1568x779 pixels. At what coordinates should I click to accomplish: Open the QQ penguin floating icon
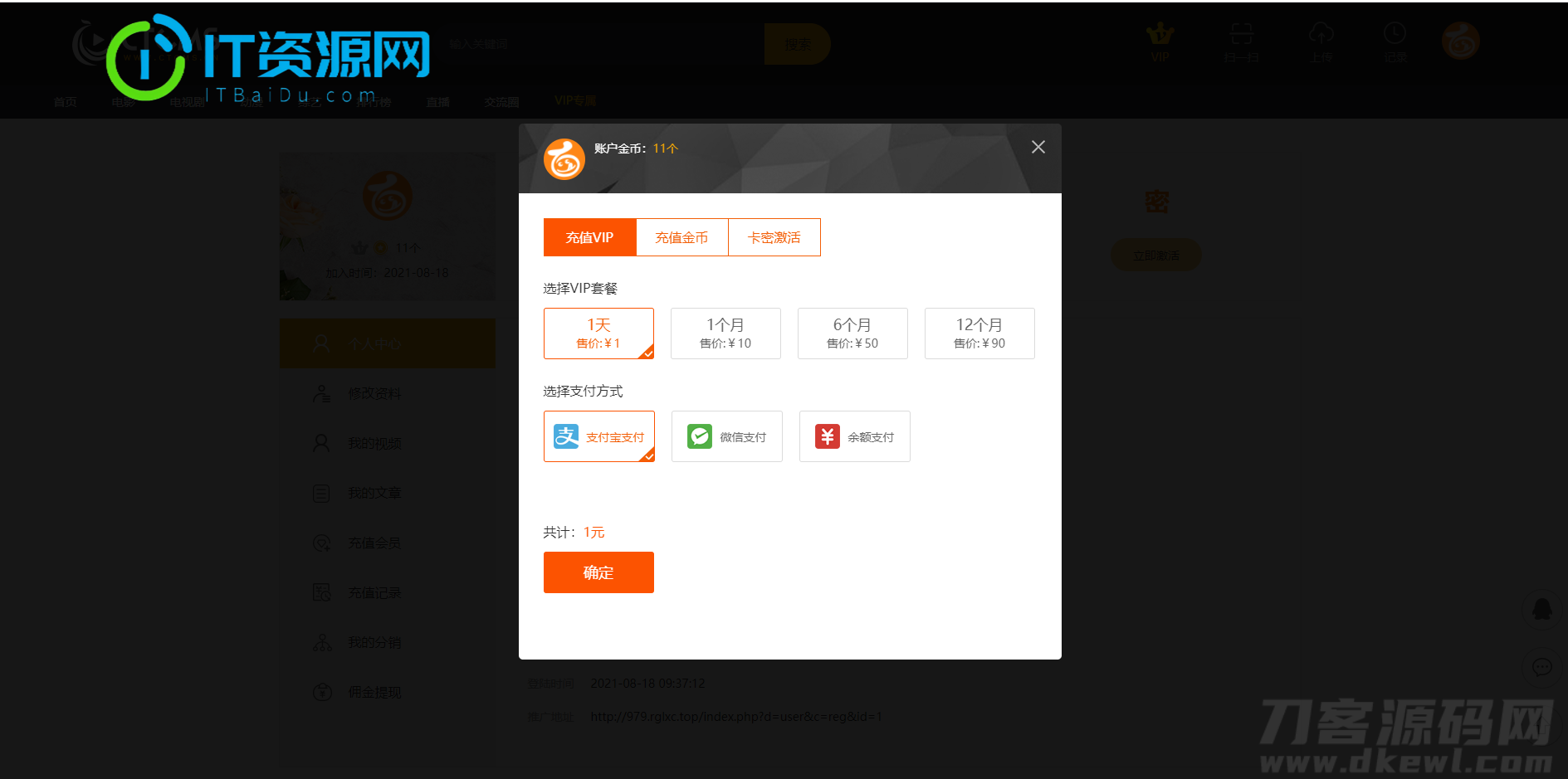(1542, 610)
